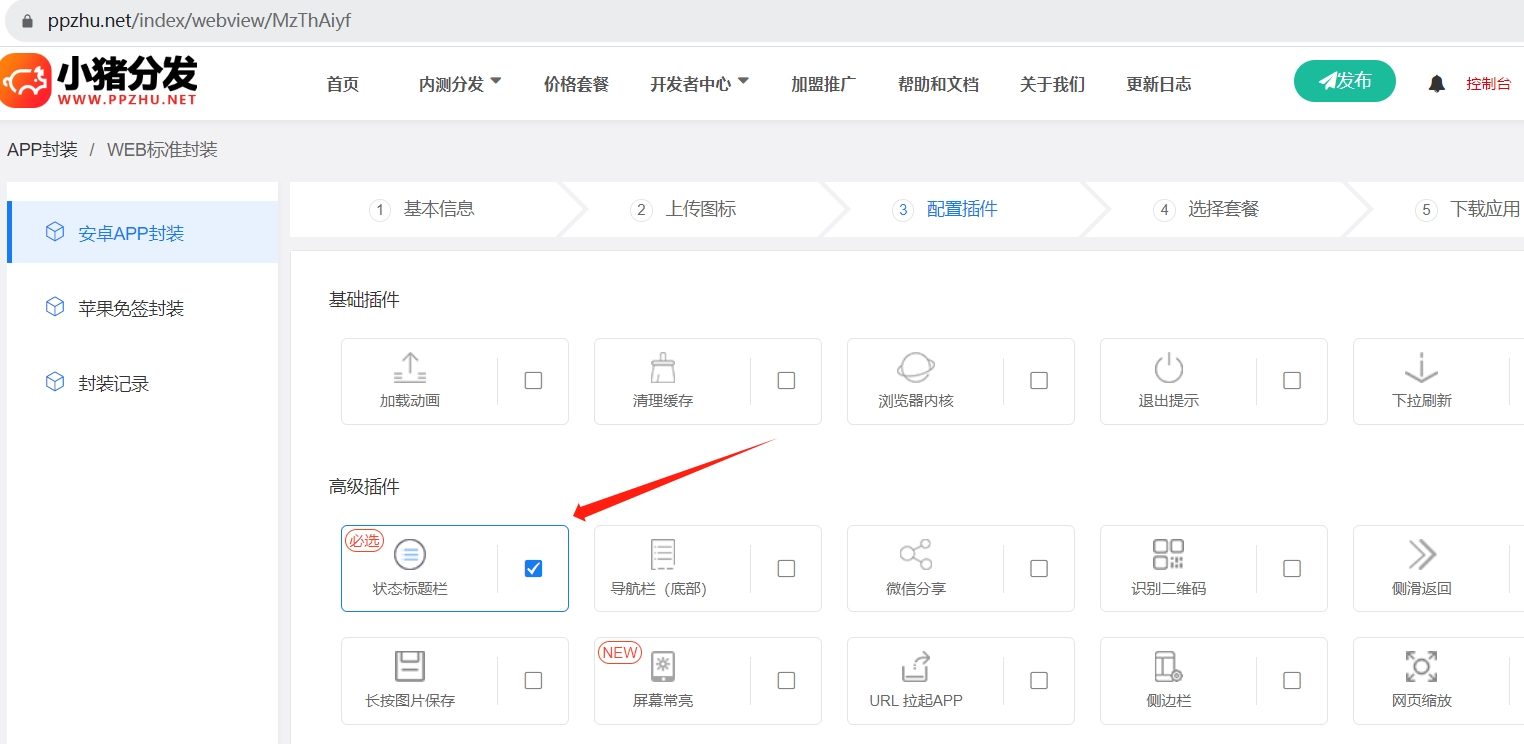The width and height of the screenshot is (1524, 744).
Task: Select the 浏览器内核 (browser kernel) planet icon
Action: click(x=915, y=368)
